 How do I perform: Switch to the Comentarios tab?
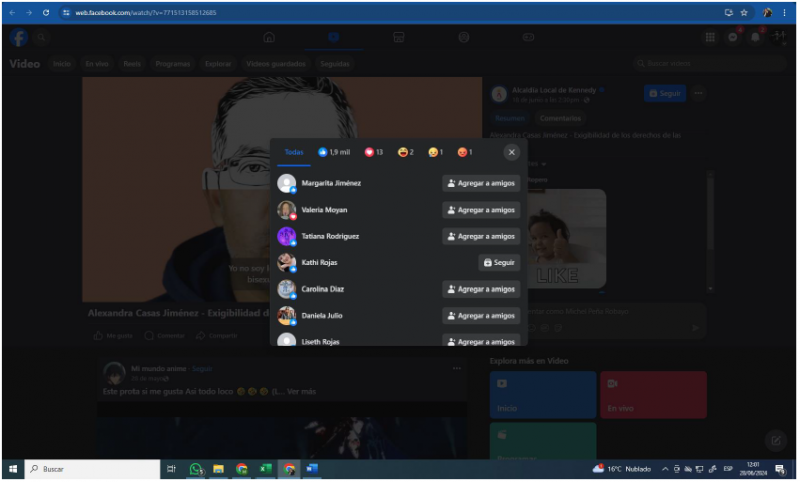[561, 118]
